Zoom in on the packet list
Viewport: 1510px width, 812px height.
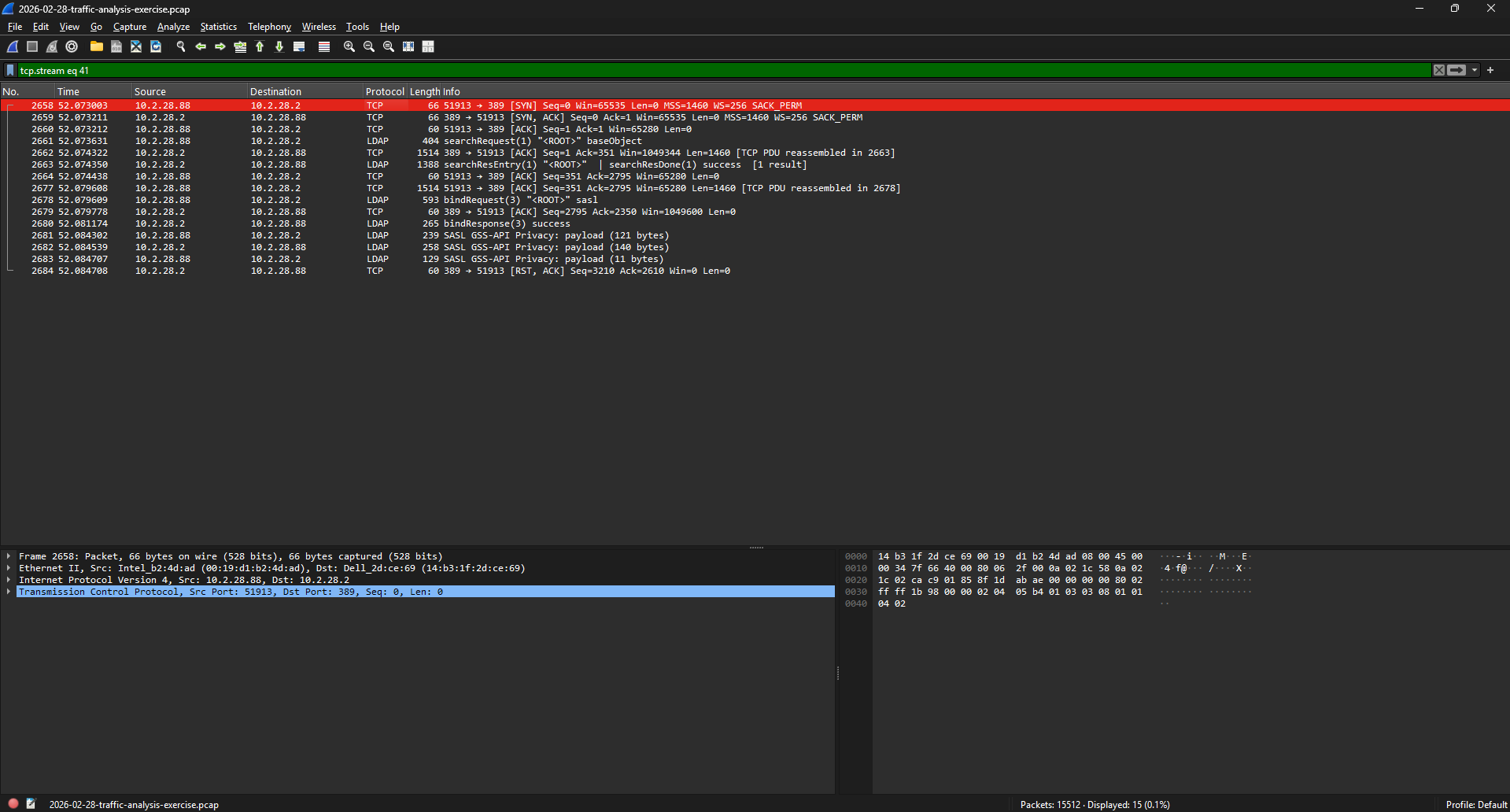click(x=349, y=46)
